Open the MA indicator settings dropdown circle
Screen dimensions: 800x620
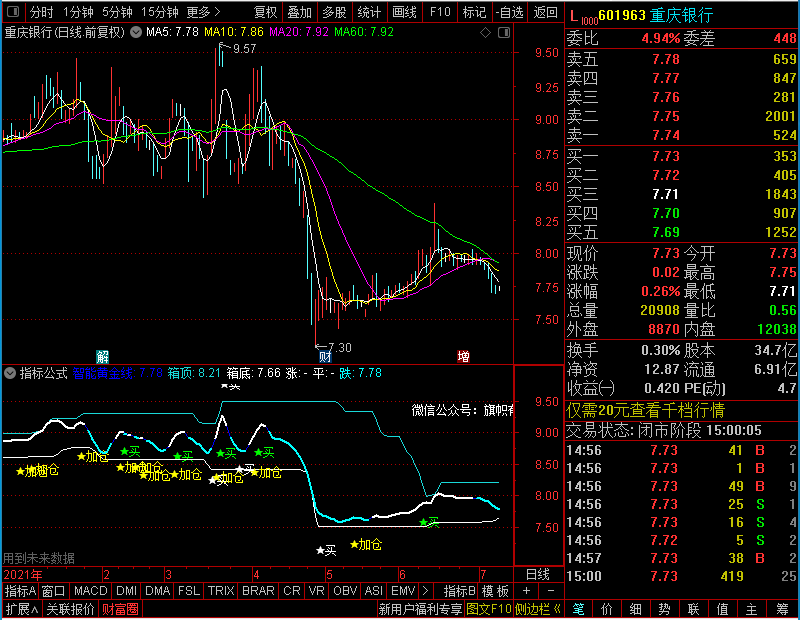(136, 32)
